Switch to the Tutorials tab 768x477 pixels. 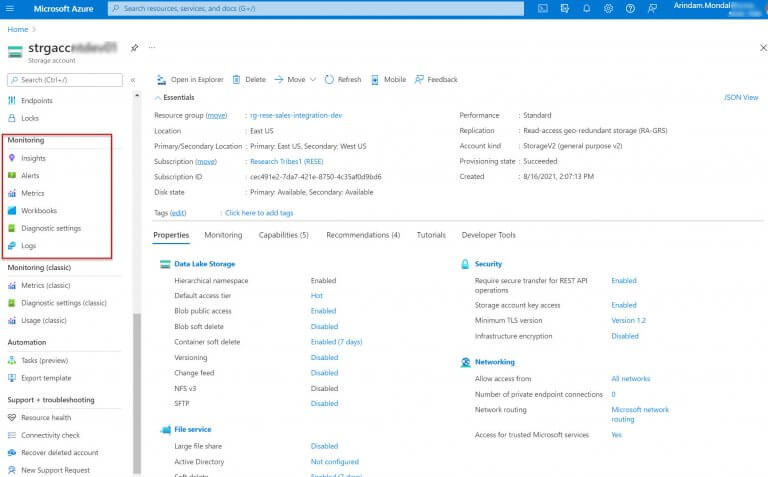[431, 235]
